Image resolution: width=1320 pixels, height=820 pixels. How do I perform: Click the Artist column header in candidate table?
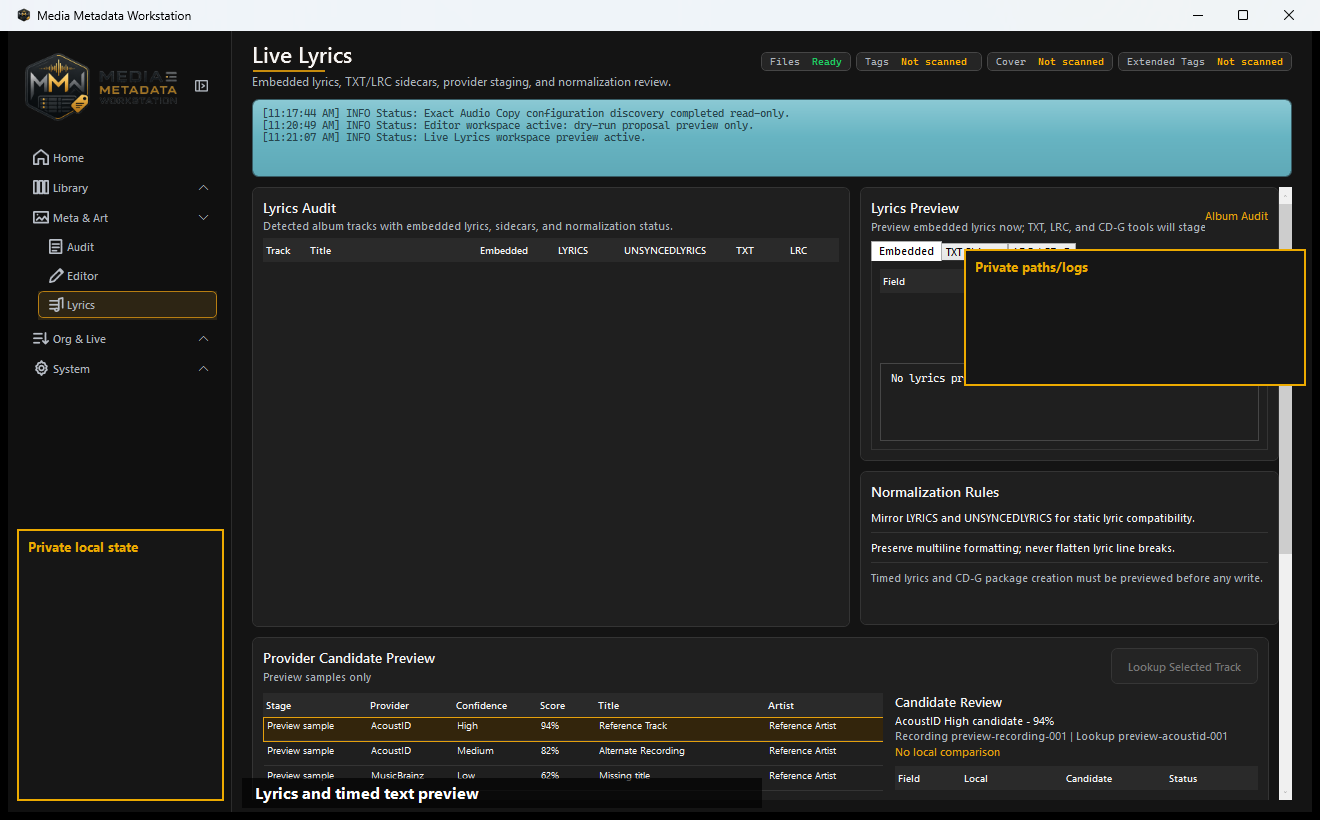pos(781,706)
